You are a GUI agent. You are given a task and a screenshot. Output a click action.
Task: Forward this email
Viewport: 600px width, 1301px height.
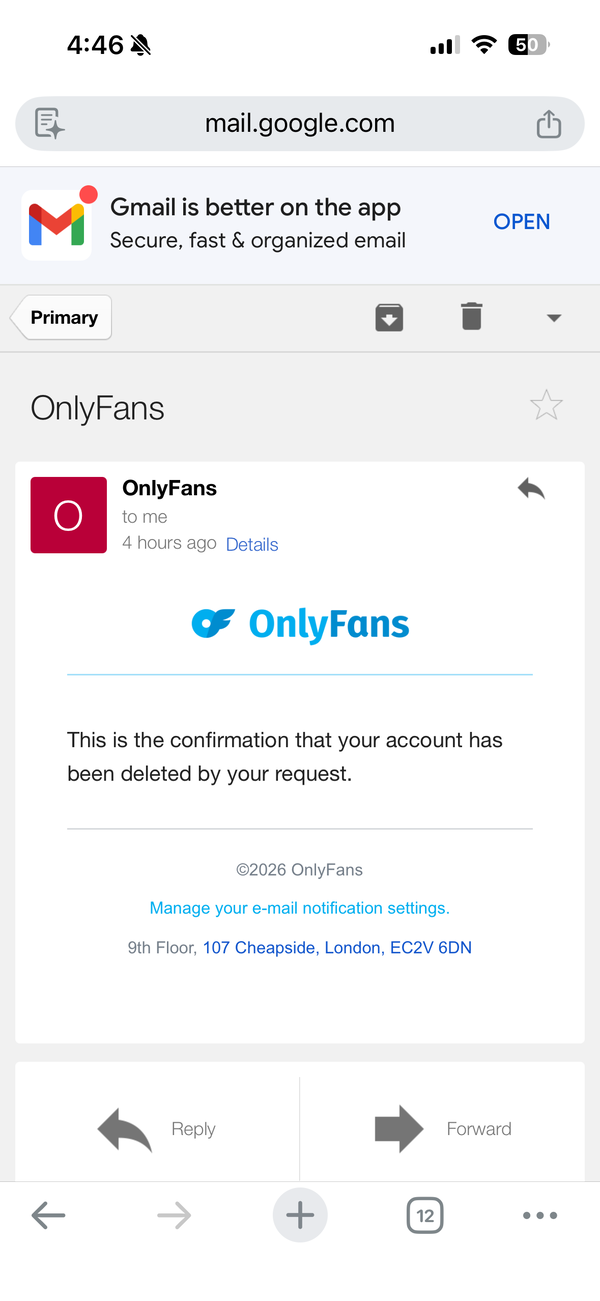coord(442,1129)
